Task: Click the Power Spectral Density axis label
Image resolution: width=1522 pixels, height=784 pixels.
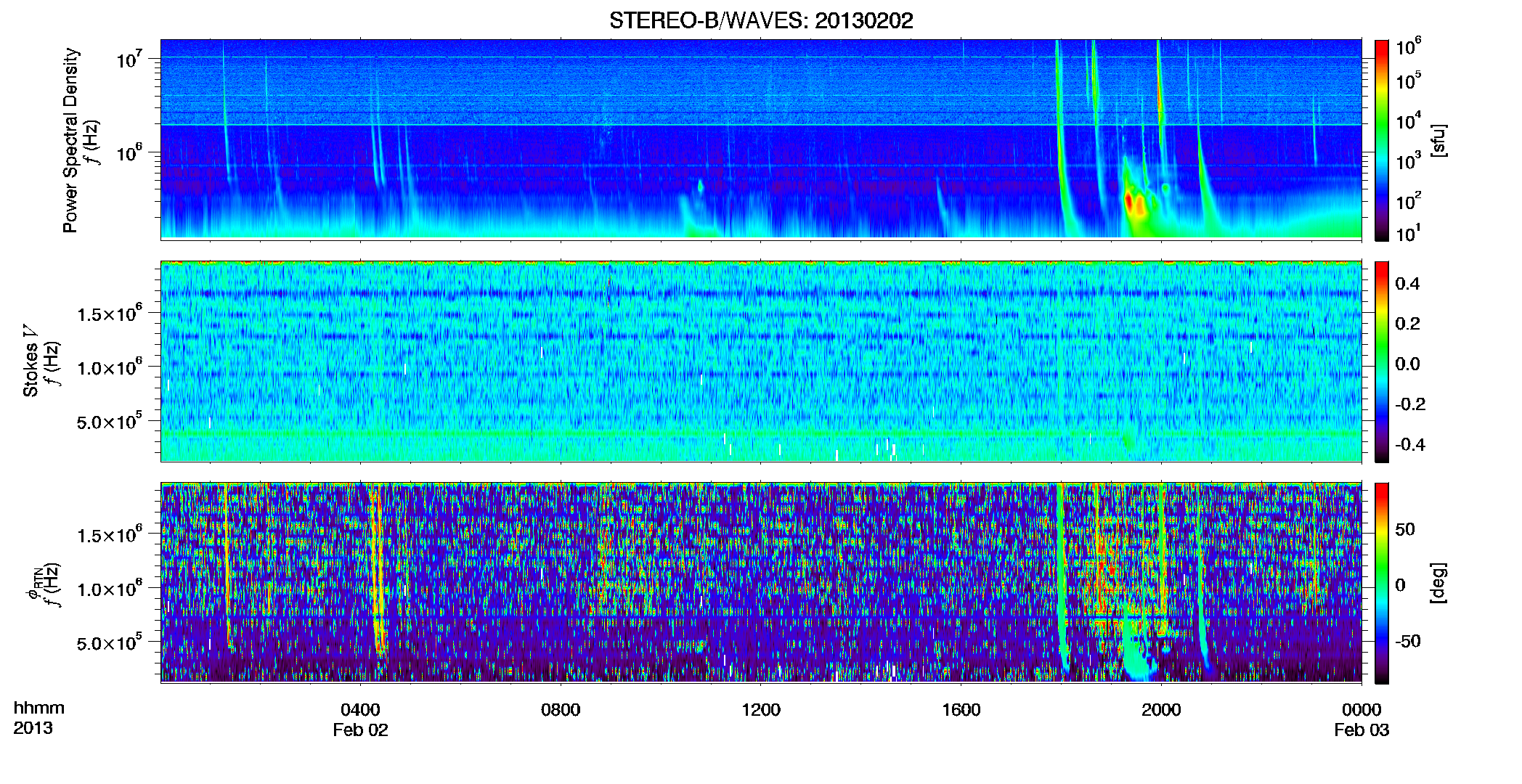Action: (70, 140)
